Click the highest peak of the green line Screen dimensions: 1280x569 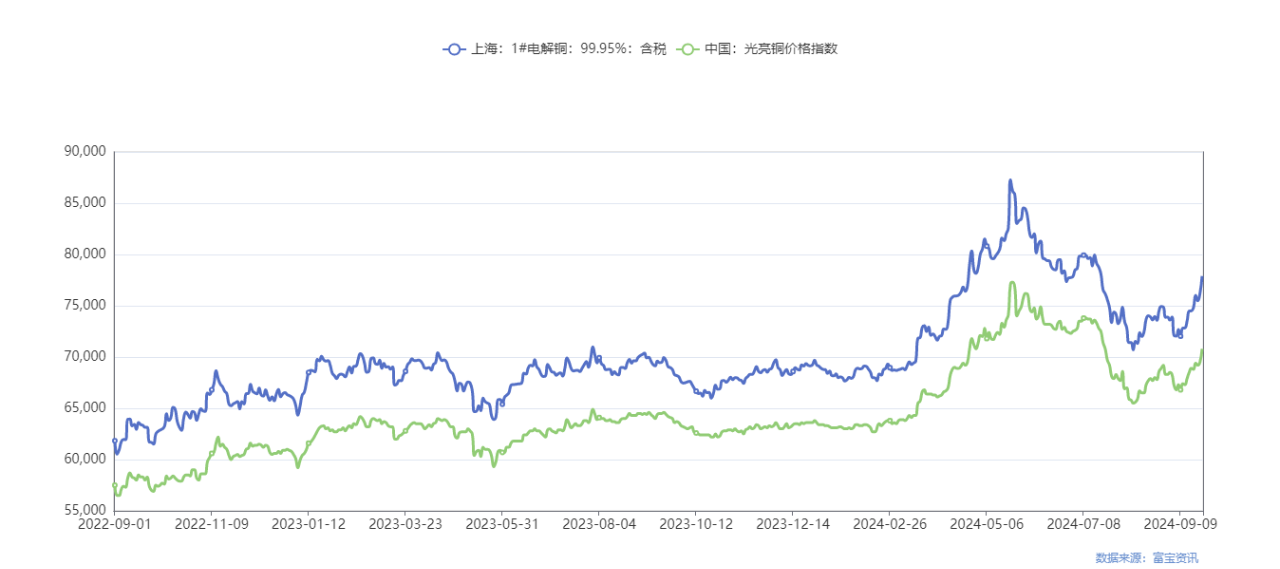(1012, 283)
